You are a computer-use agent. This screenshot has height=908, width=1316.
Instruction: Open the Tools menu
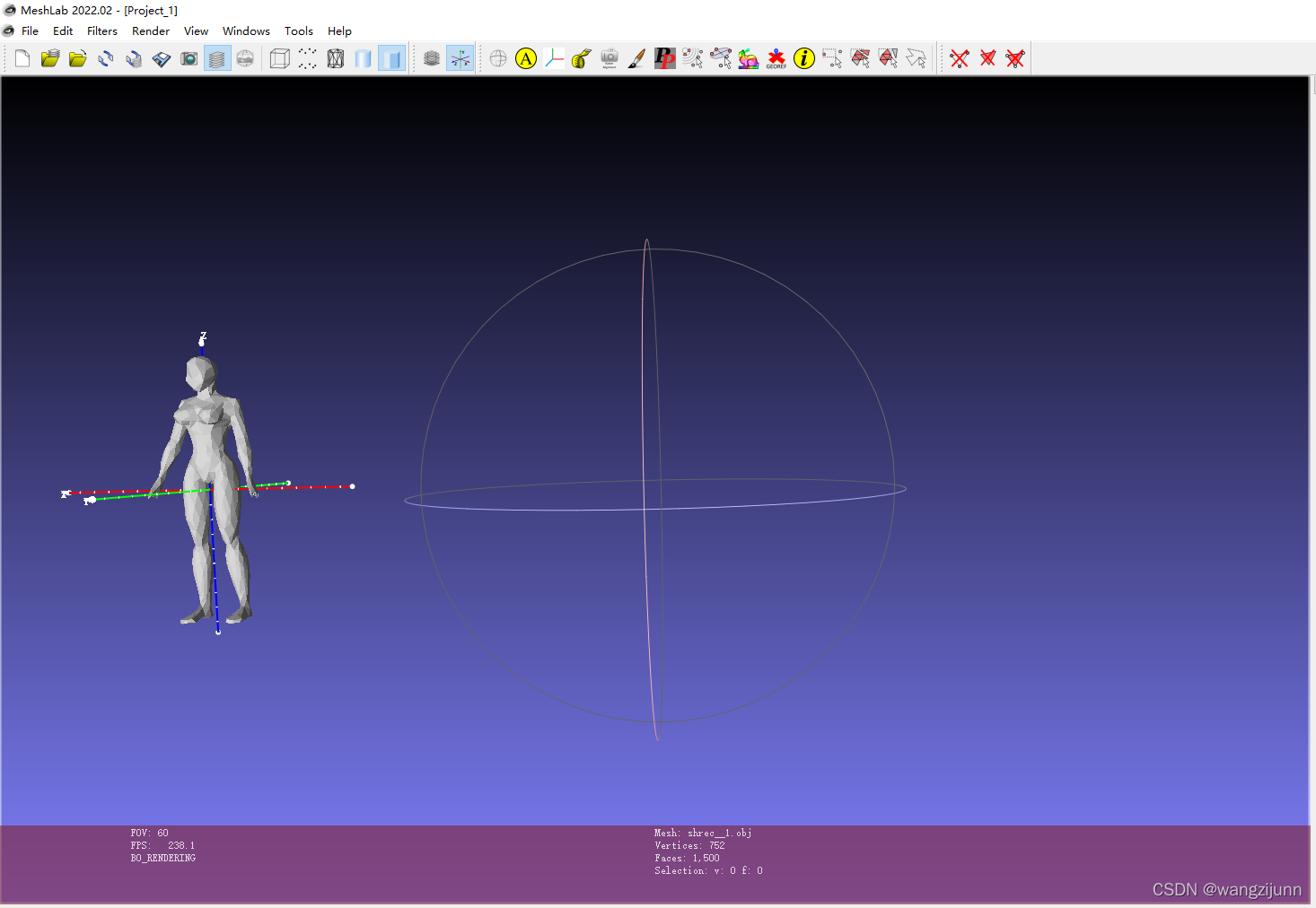(299, 31)
